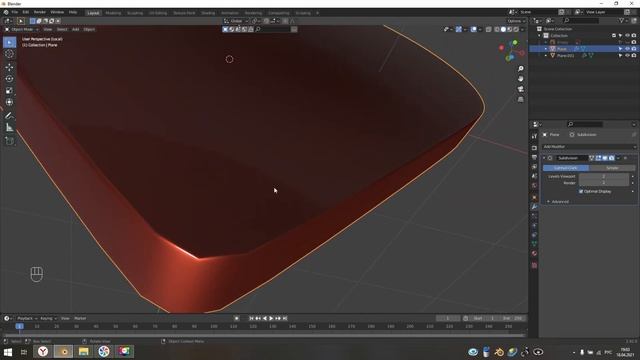Open the Material properties tab
The height and width of the screenshot is (360, 640).
[x=534, y=253]
